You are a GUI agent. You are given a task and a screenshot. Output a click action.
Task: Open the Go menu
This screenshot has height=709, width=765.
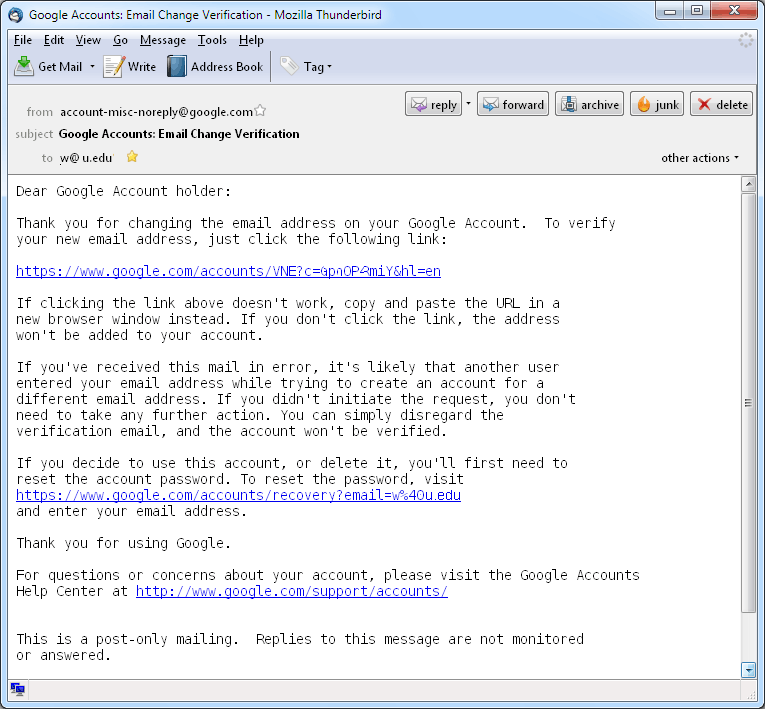[120, 40]
